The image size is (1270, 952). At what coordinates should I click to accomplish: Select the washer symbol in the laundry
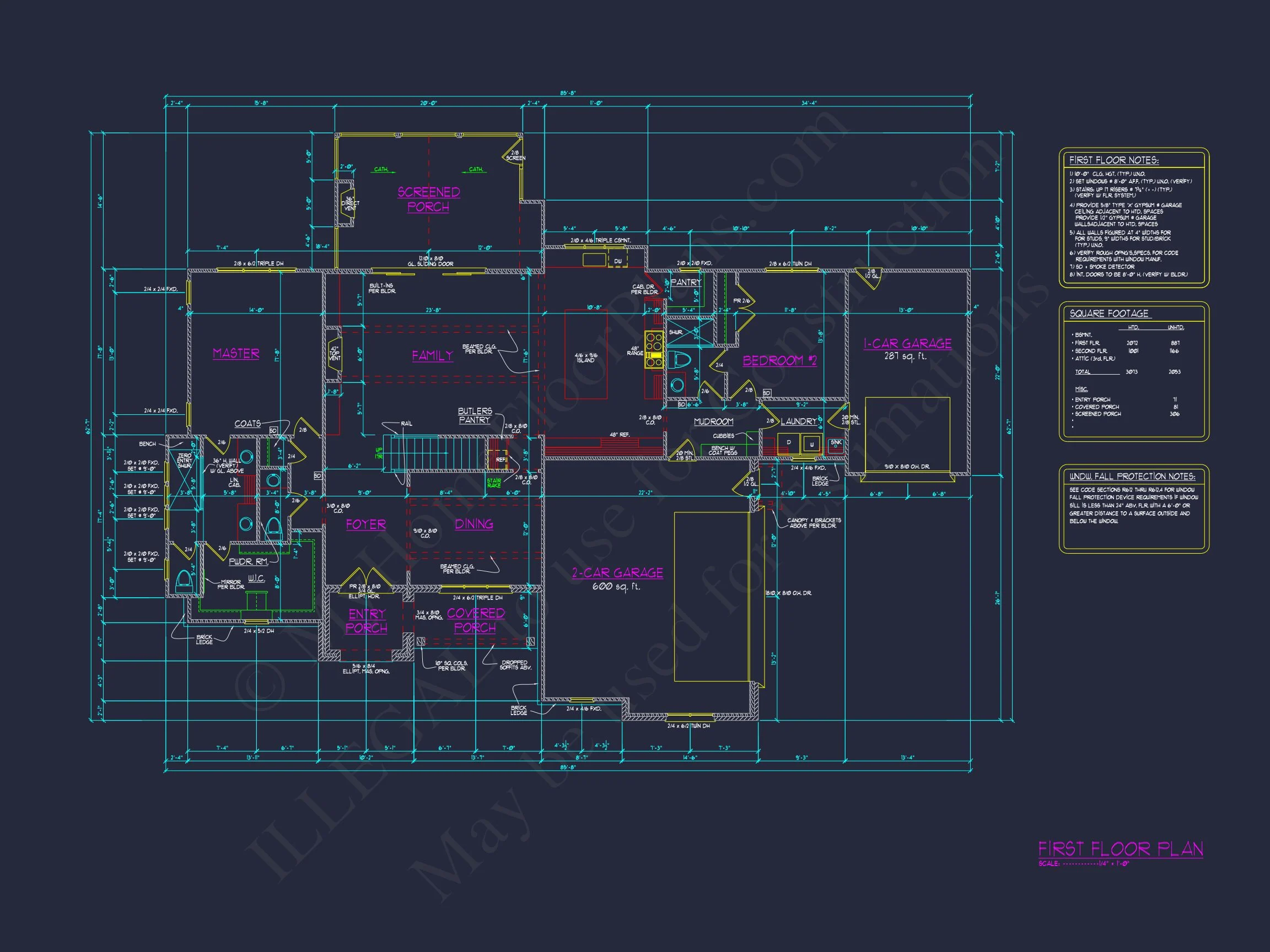pos(811,444)
